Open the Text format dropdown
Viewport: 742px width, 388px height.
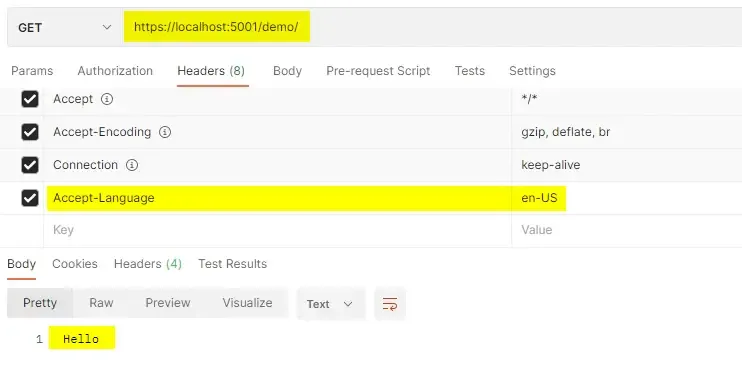click(x=331, y=304)
